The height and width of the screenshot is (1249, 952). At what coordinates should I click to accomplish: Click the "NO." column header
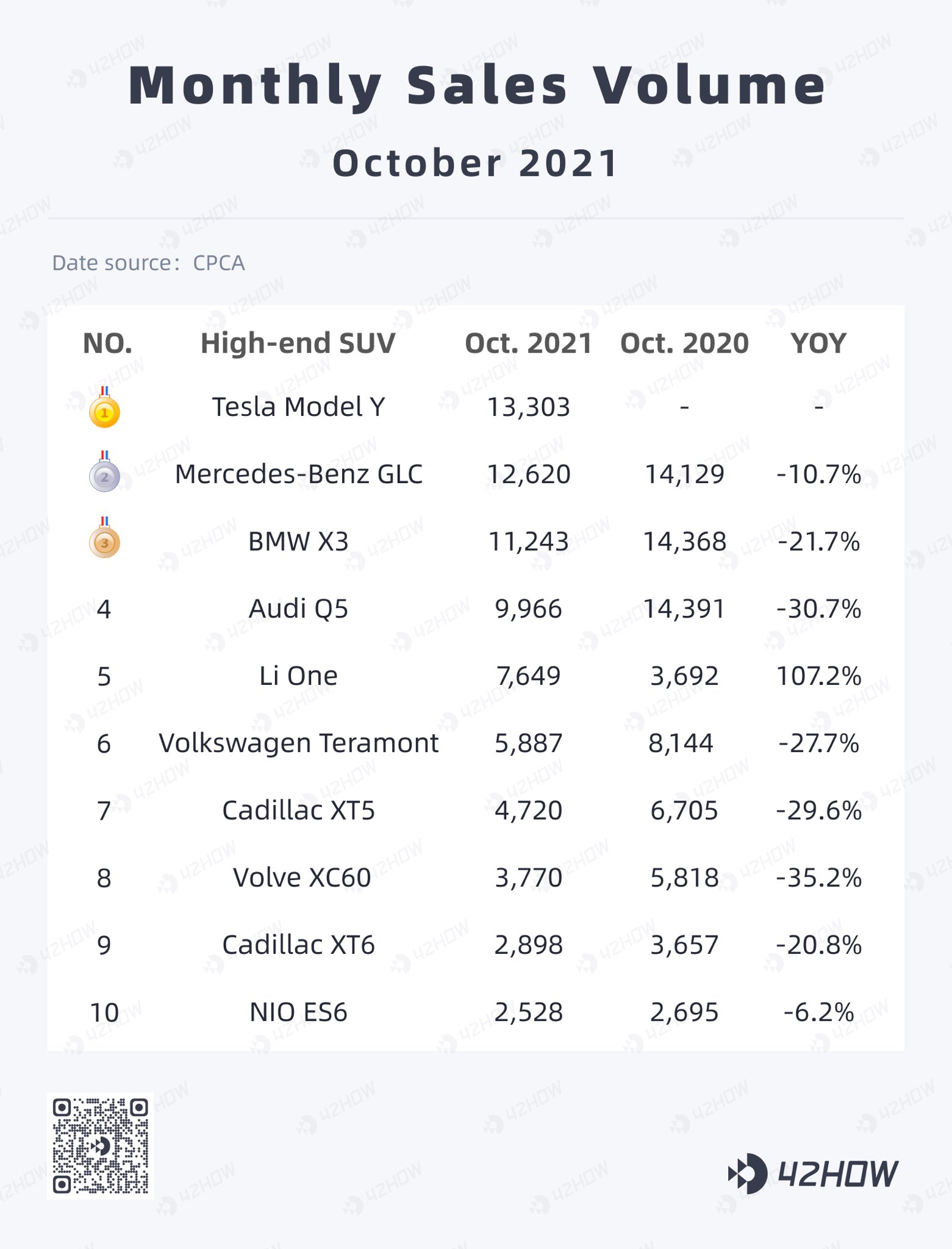[107, 343]
